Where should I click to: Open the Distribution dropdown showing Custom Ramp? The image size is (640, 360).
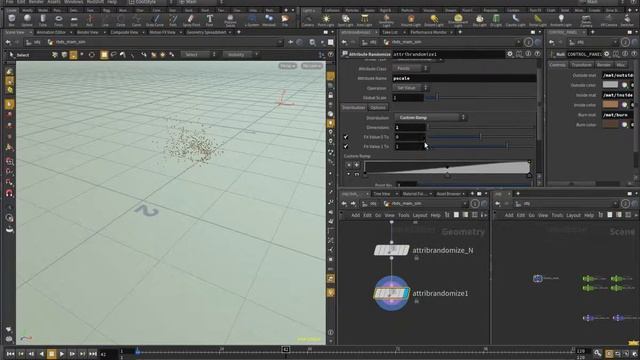[x=430, y=118]
